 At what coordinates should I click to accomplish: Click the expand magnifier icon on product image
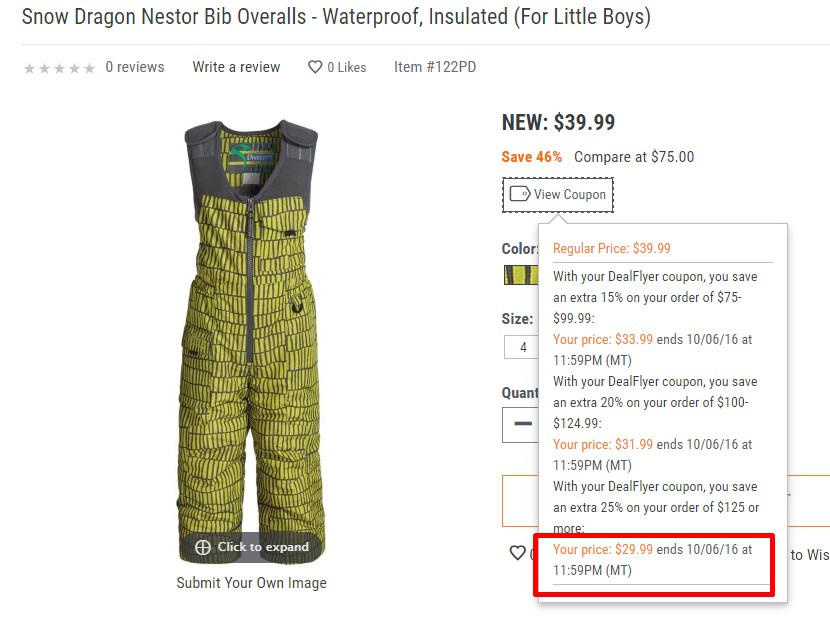click(x=203, y=547)
